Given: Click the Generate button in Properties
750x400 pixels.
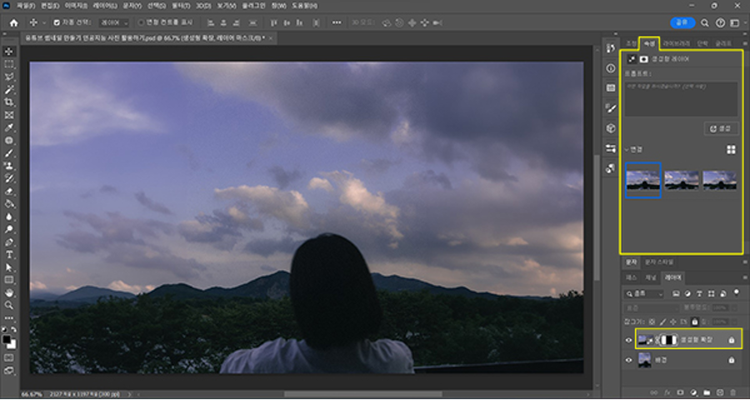Looking at the screenshot, I should [x=721, y=128].
